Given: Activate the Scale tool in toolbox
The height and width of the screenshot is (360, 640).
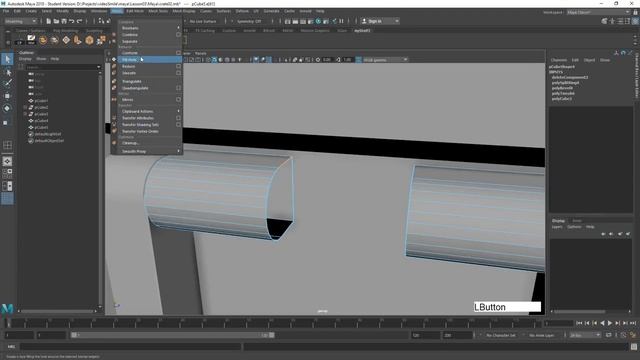Looking at the screenshot, I should point(6,122).
